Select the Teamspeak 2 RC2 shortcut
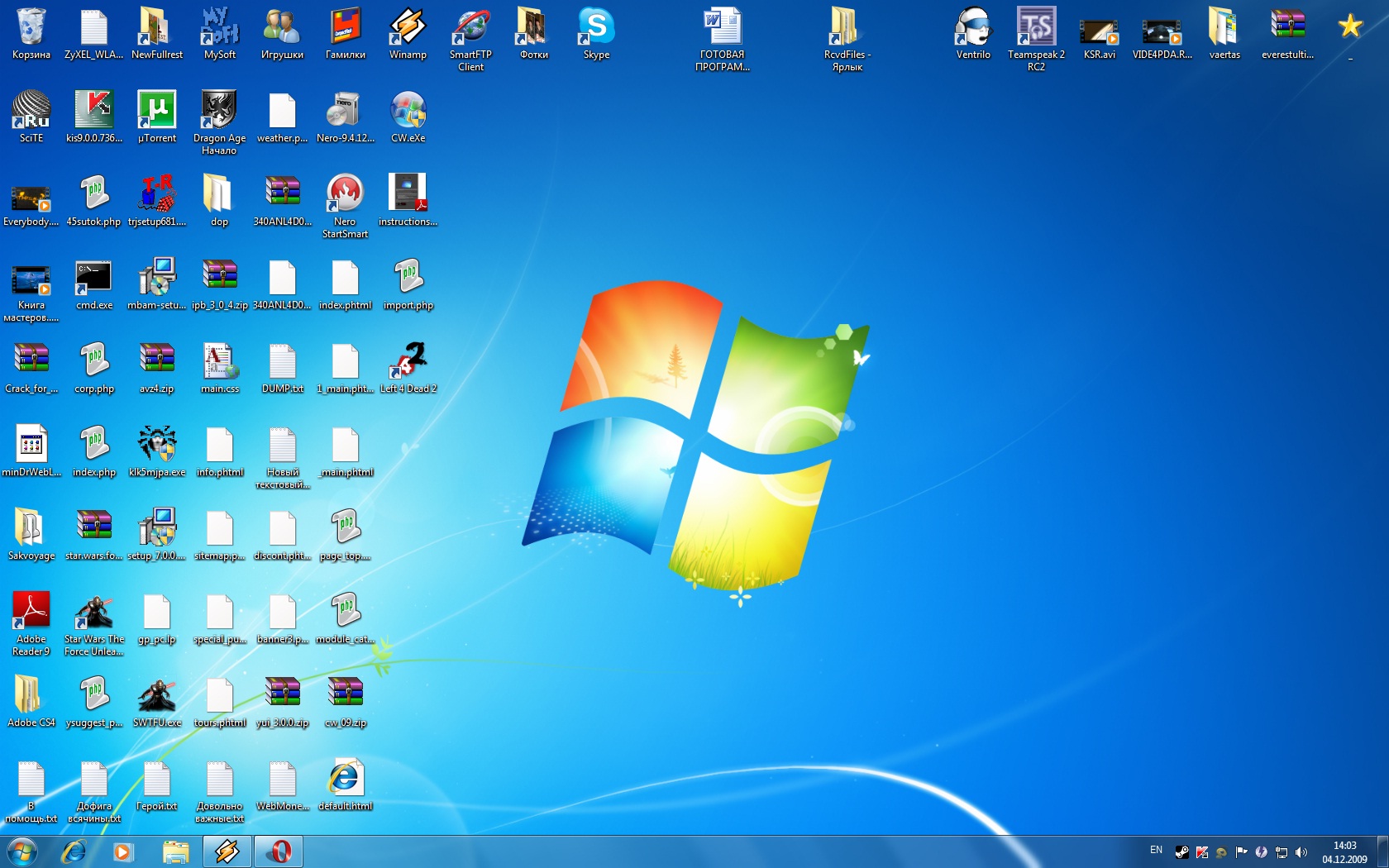 [x=1036, y=40]
